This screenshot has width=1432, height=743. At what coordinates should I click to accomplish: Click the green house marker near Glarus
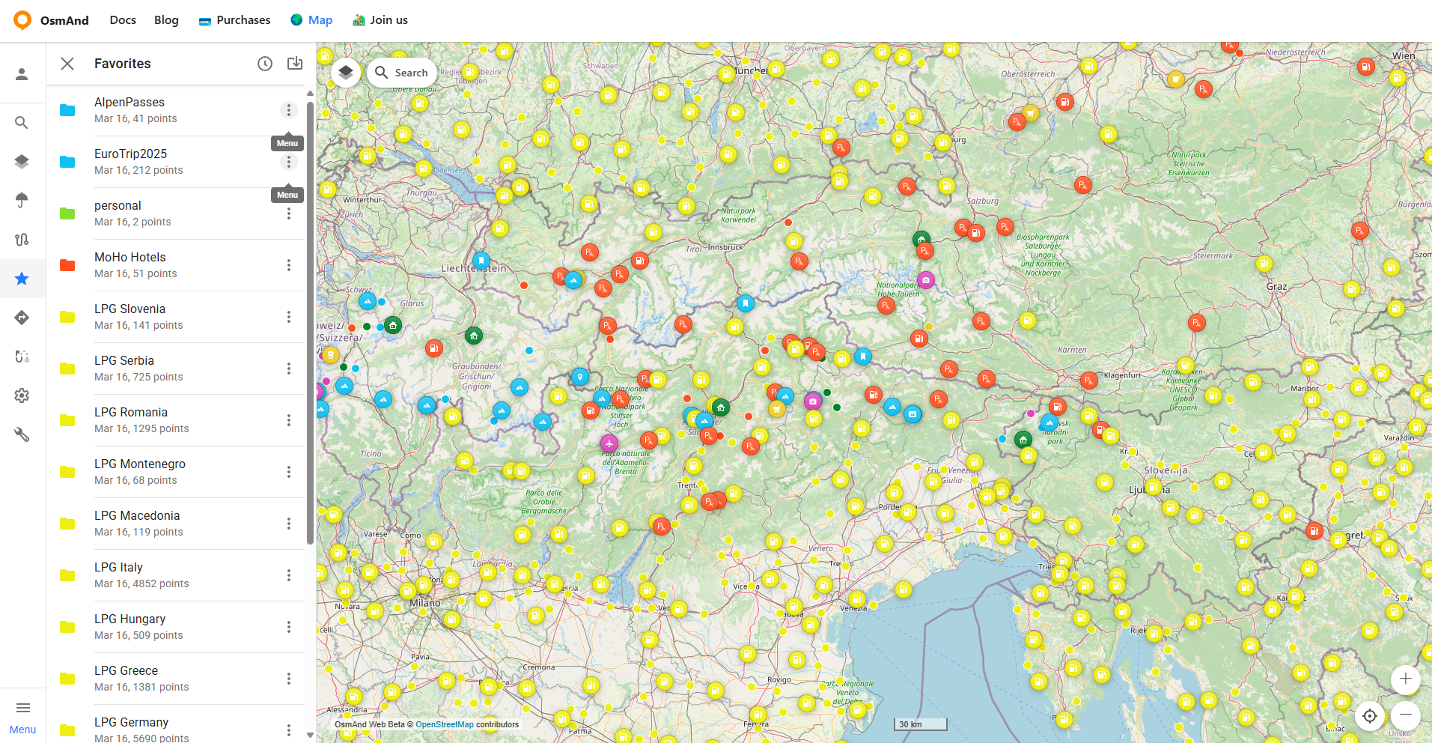point(393,325)
